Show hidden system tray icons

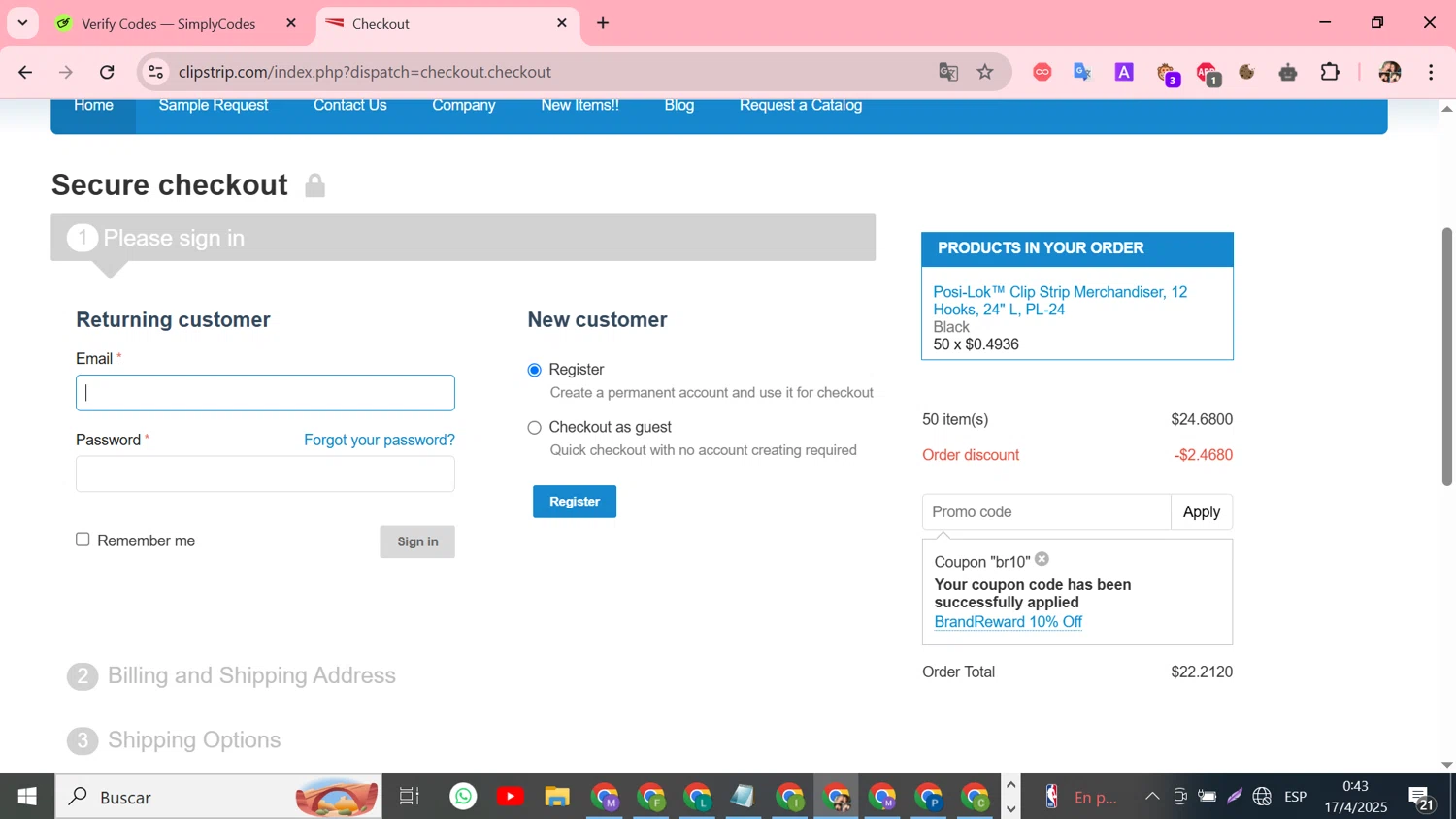(x=1152, y=797)
